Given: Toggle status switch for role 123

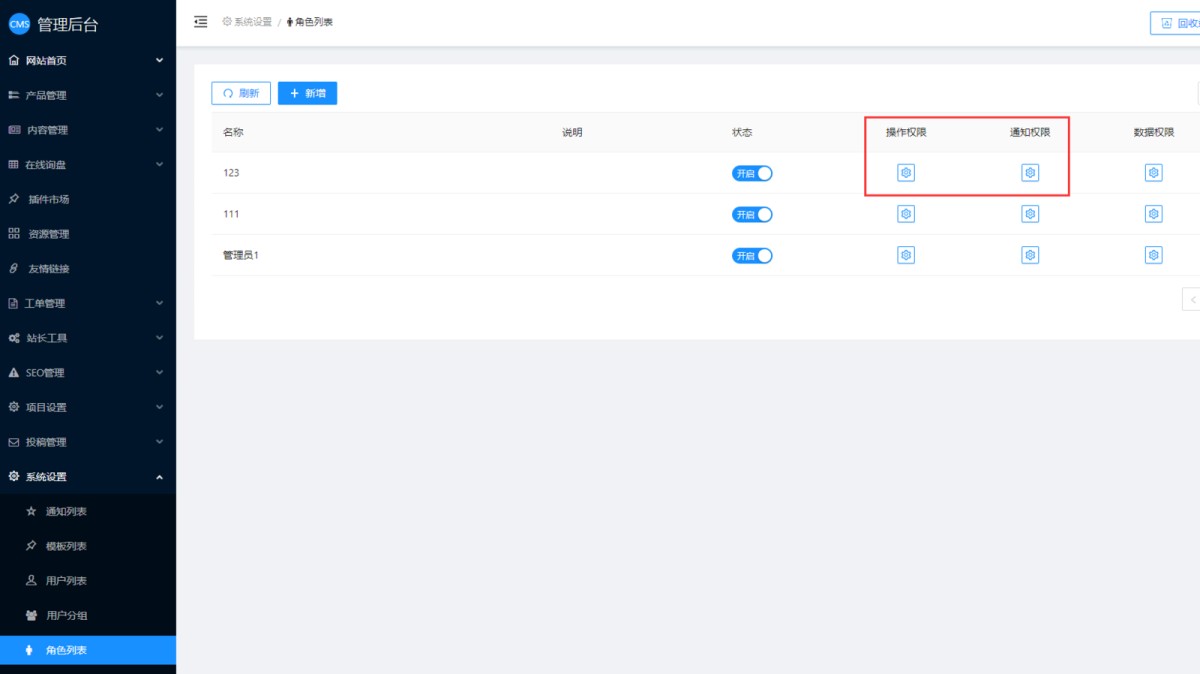Looking at the screenshot, I should coord(752,173).
